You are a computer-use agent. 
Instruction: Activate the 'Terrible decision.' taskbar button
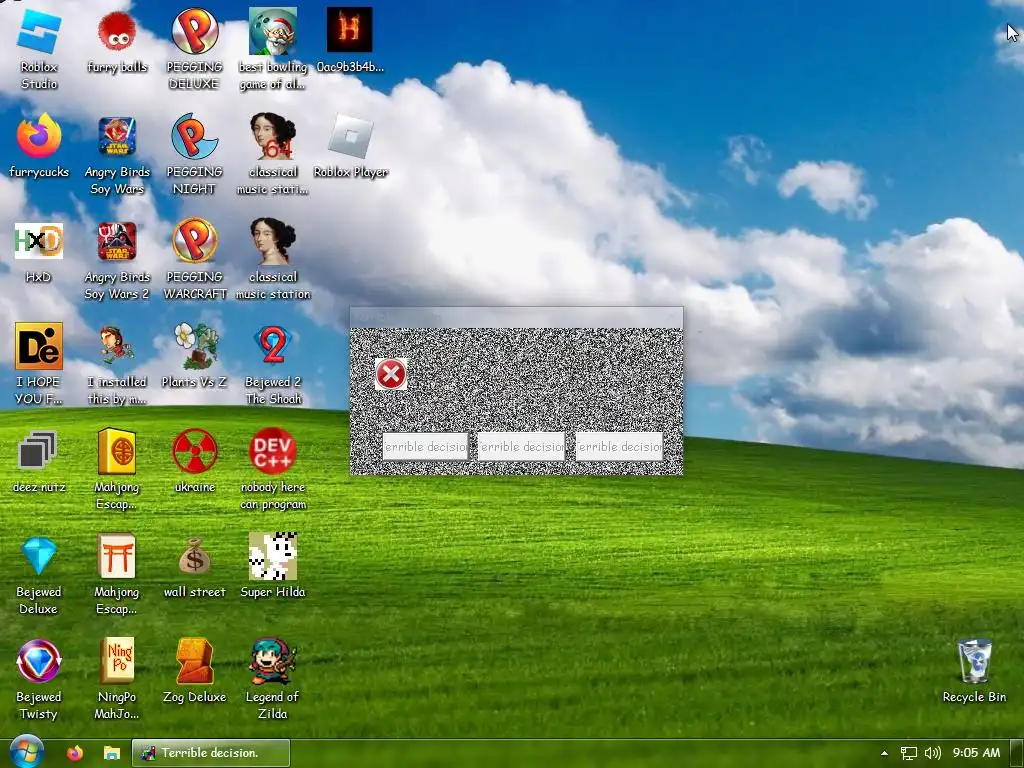click(211, 753)
